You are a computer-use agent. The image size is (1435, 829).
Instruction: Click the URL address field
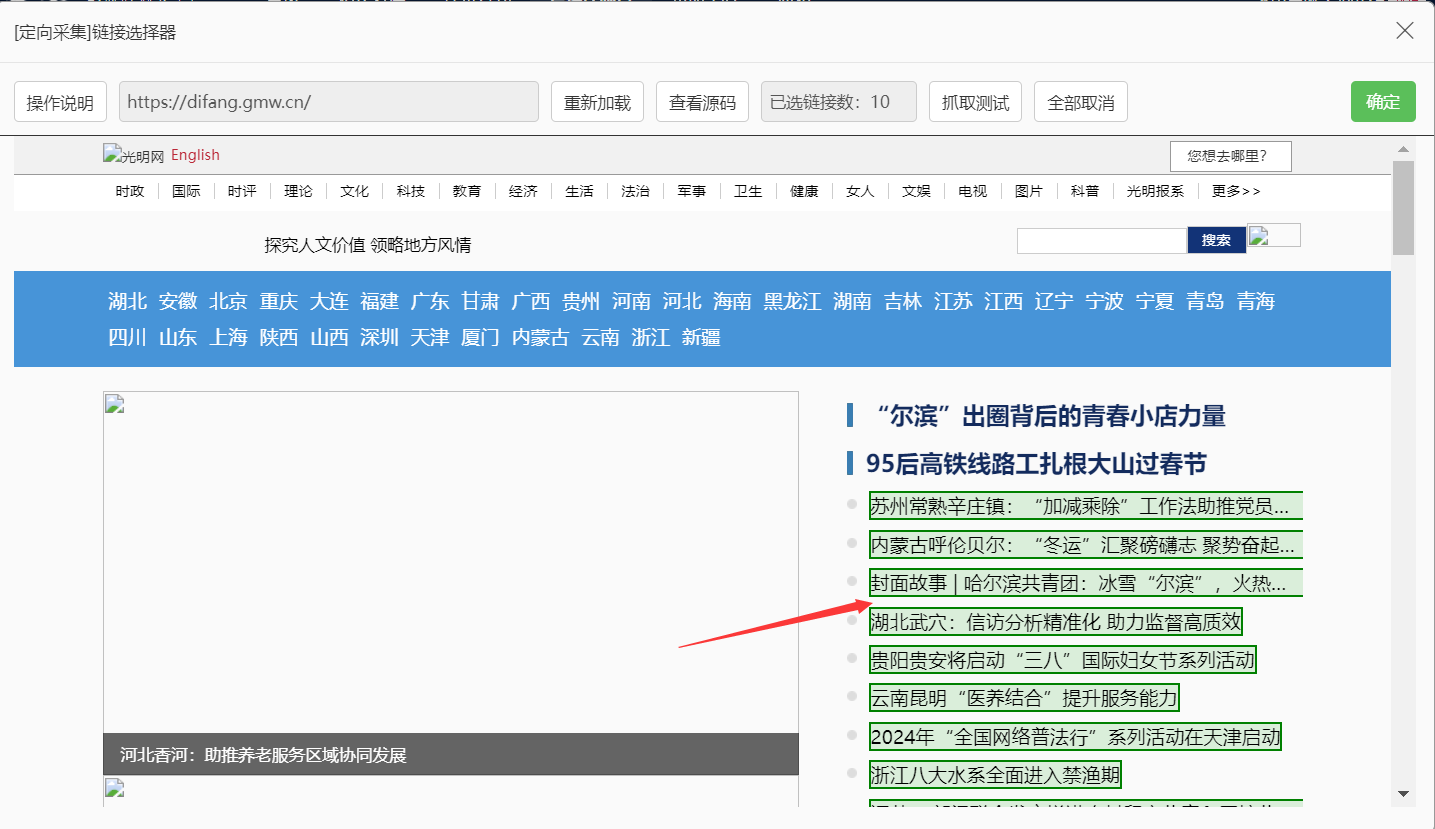click(x=328, y=102)
